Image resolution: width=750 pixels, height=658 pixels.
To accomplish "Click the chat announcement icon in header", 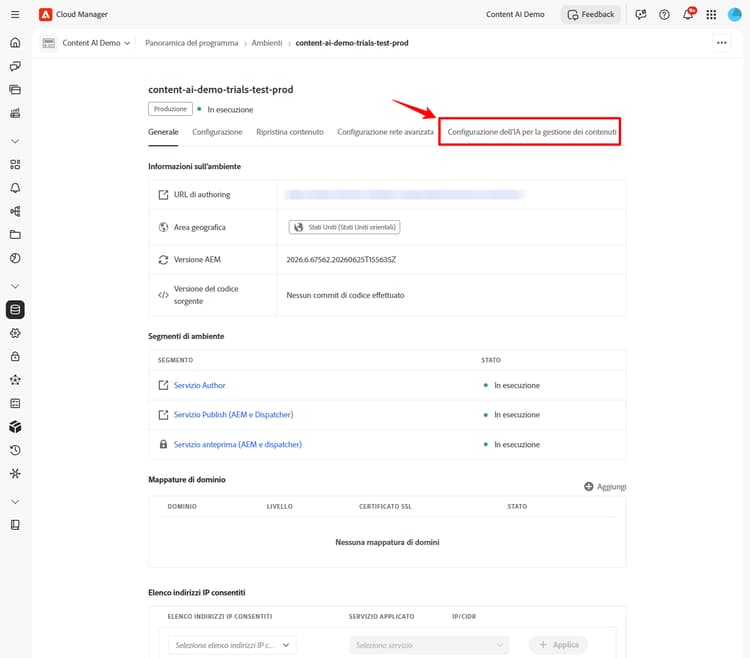I will tap(641, 14).
